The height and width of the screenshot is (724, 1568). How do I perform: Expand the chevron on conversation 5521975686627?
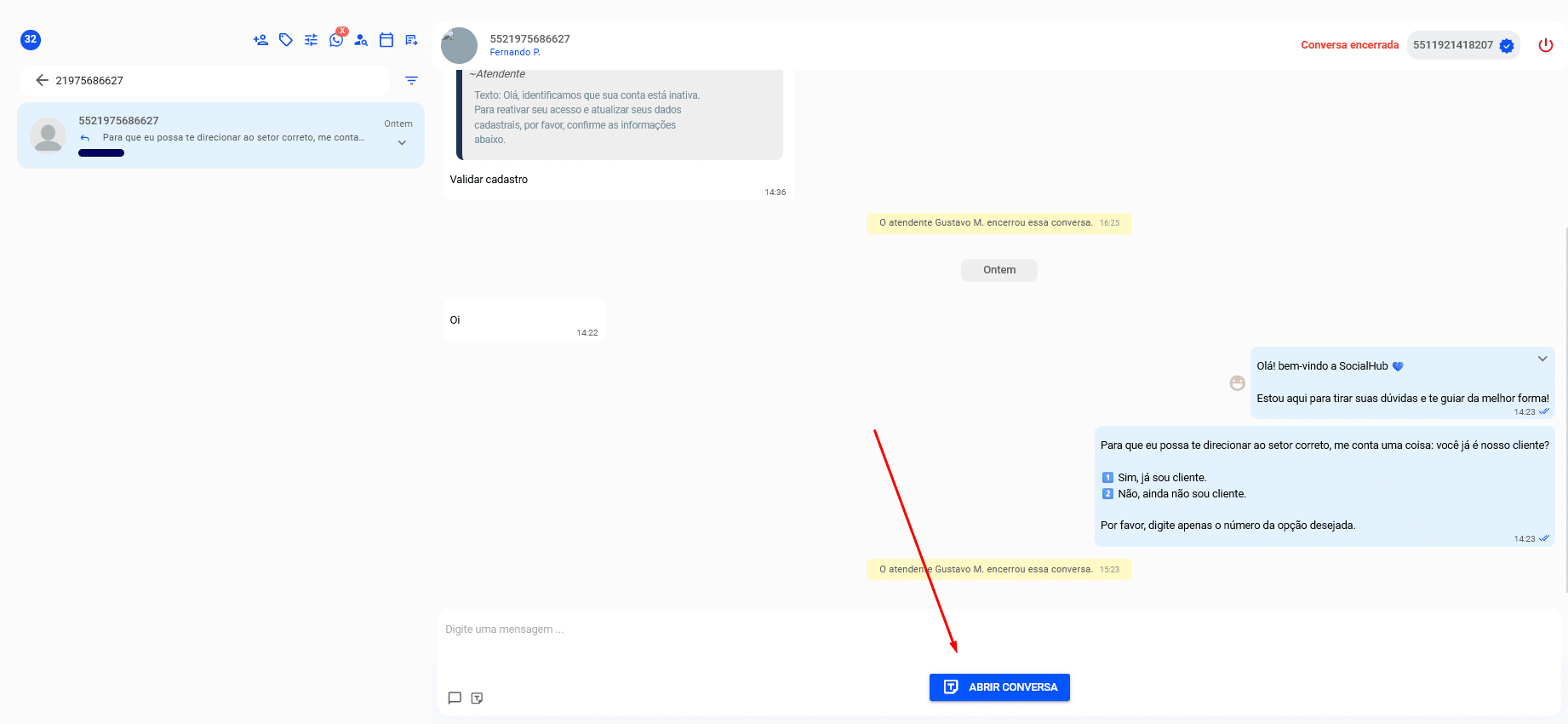402,143
